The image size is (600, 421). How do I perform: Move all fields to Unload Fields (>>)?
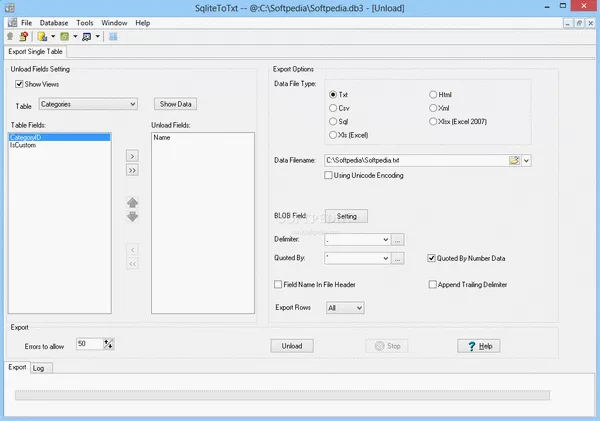pyautogui.click(x=132, y=170)
